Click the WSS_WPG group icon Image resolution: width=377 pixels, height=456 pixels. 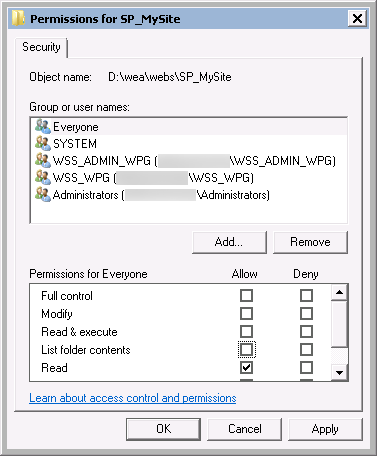43,177
